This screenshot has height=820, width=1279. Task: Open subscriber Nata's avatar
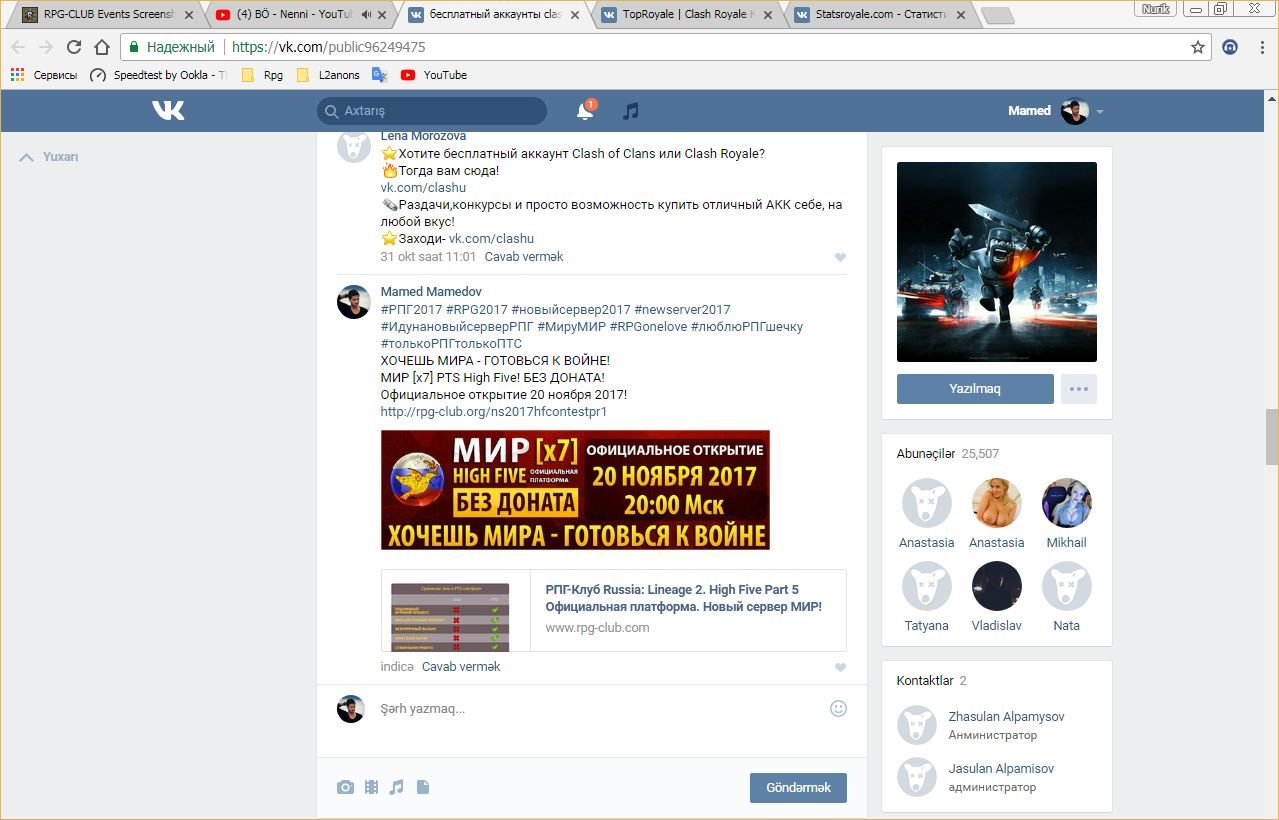point(1067,586)
